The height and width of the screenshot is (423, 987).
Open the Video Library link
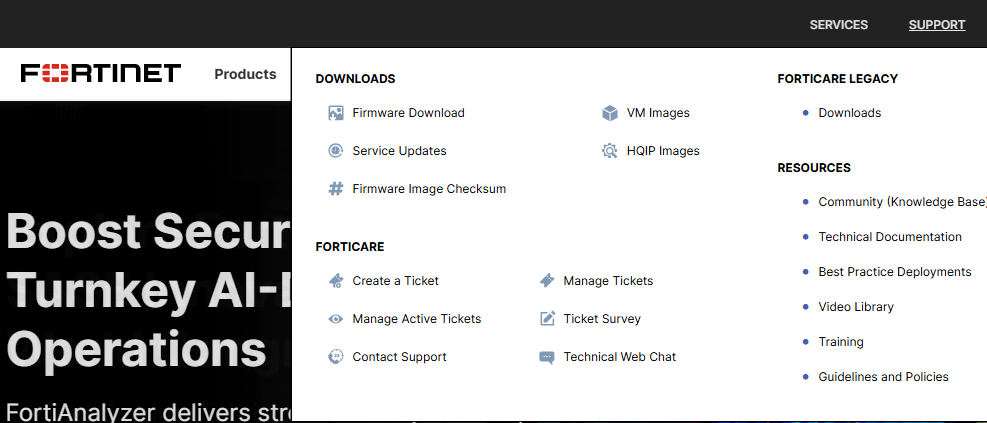(855, 307)
